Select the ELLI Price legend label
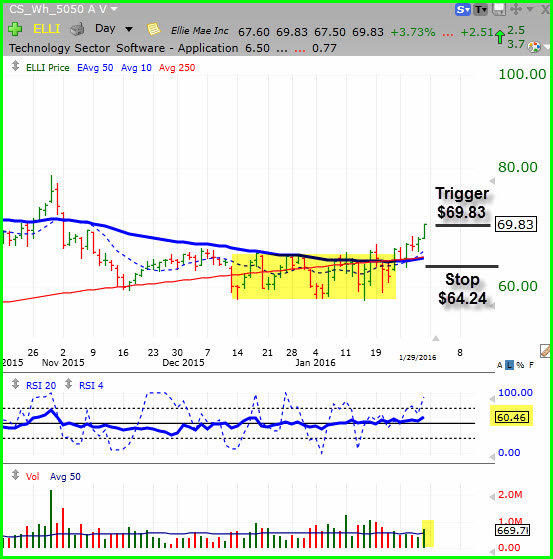The image size is (553, 559). (47, 68)
